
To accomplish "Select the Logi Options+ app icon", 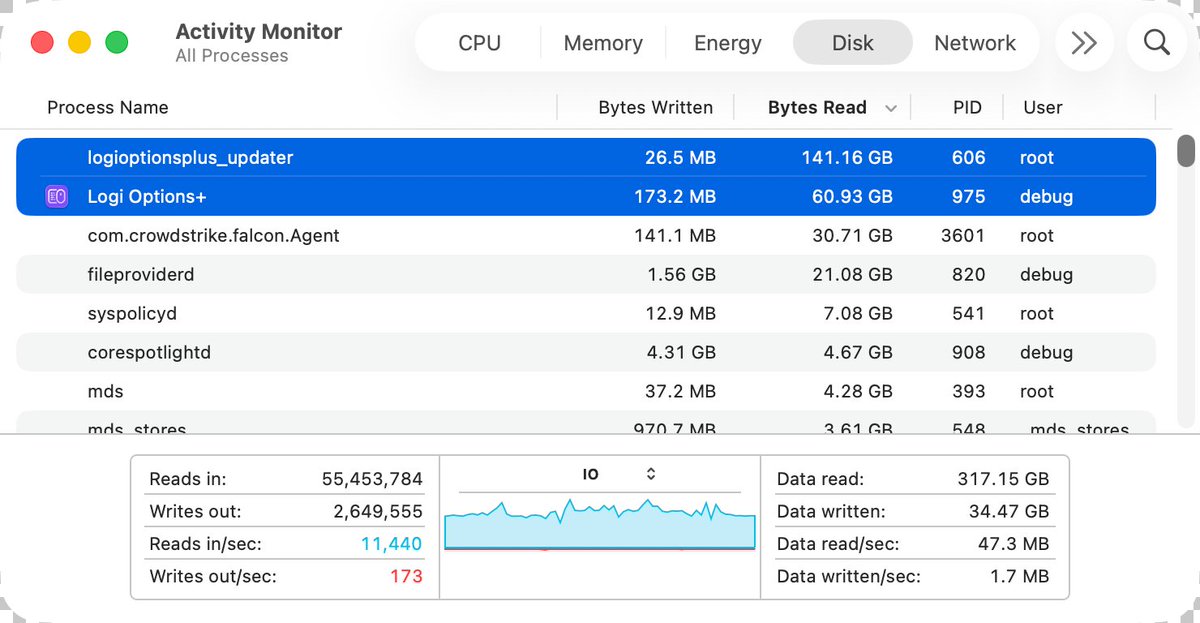I will pos(57,197).
